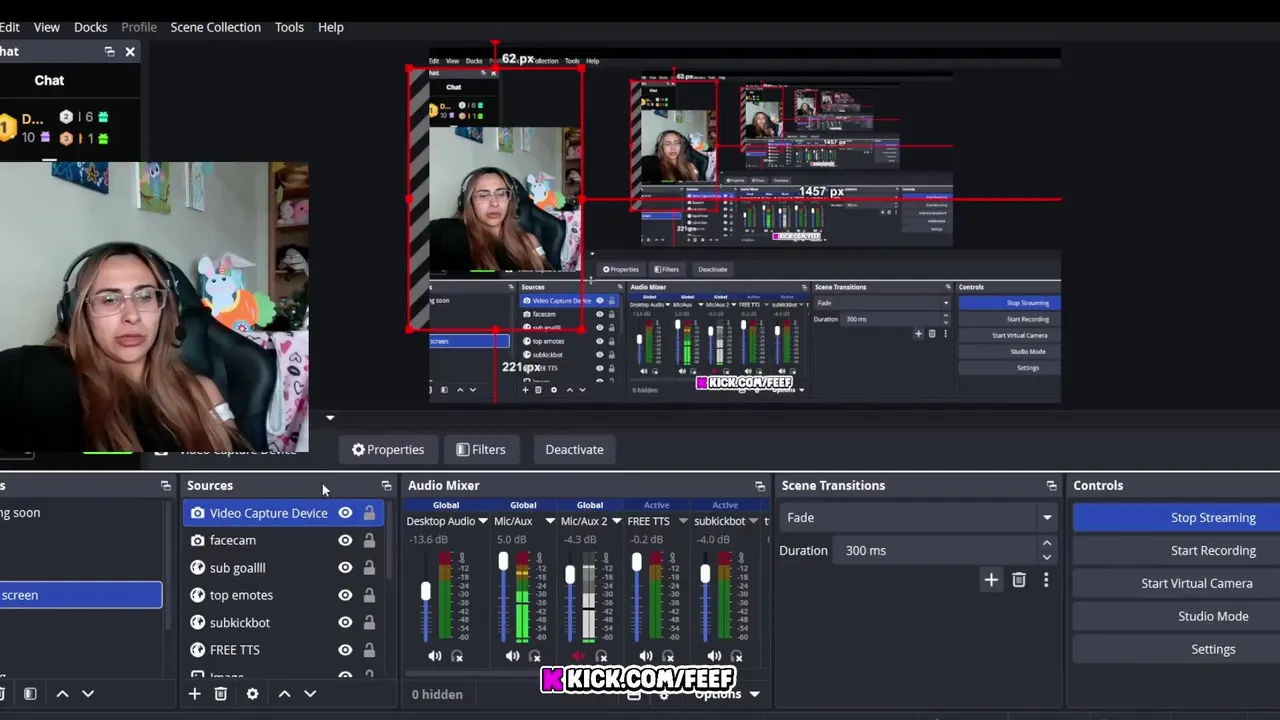The image size is (1280, 720).
Task: Open FREE TTS mixer dropdown arrow
Action: pyautogui.click(x=683, y=521)
